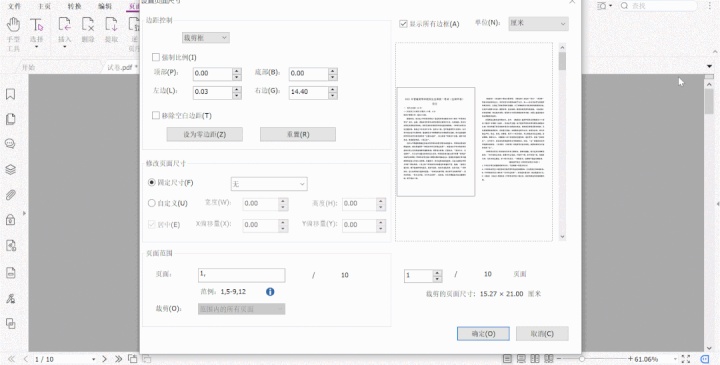Click the 顶部(P) top margin field

pyautogui.click(x=212, y=73)
